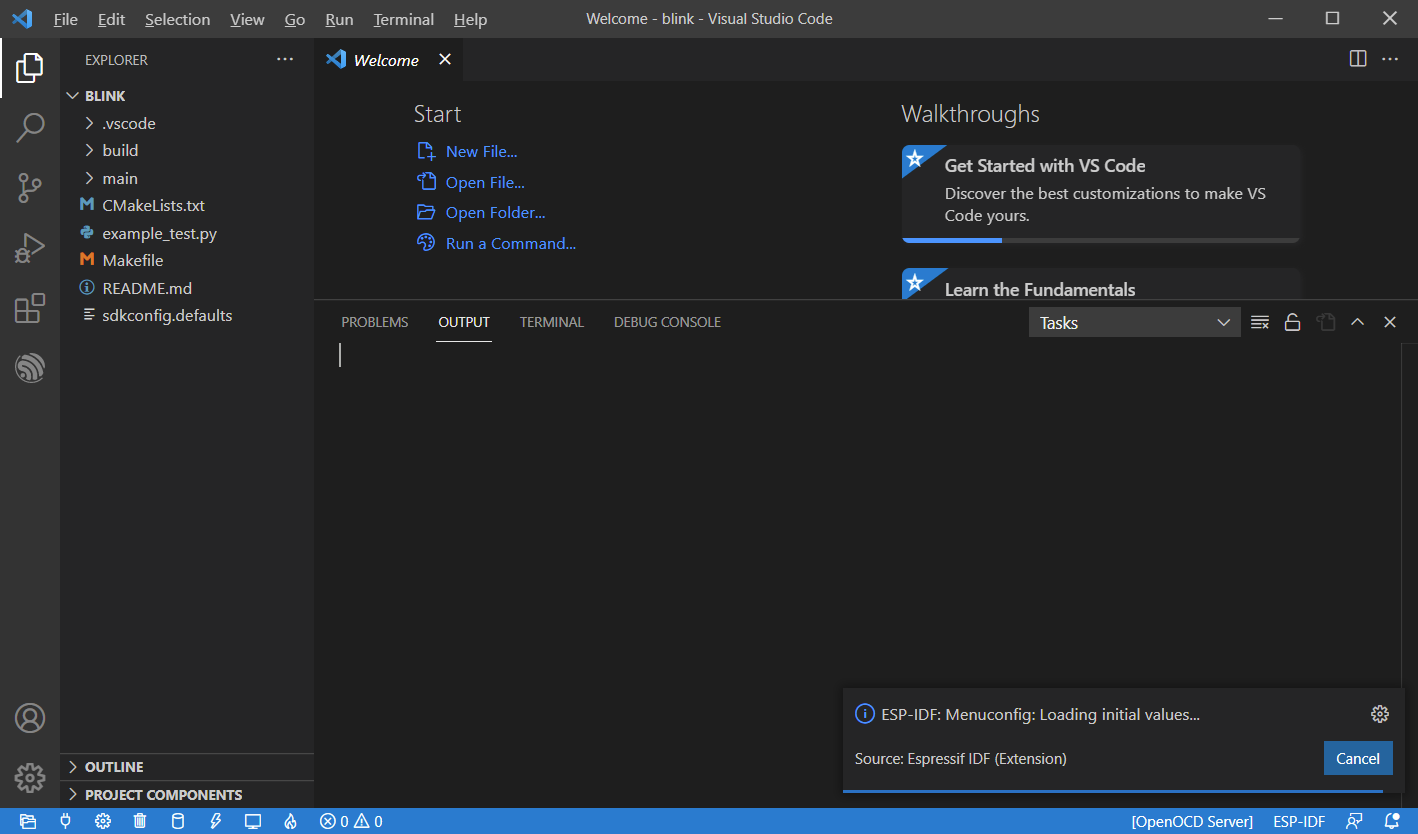The height and width of the screenshot is (834, 1418).
Task: Open the Go menu
Action: point(295,19)
